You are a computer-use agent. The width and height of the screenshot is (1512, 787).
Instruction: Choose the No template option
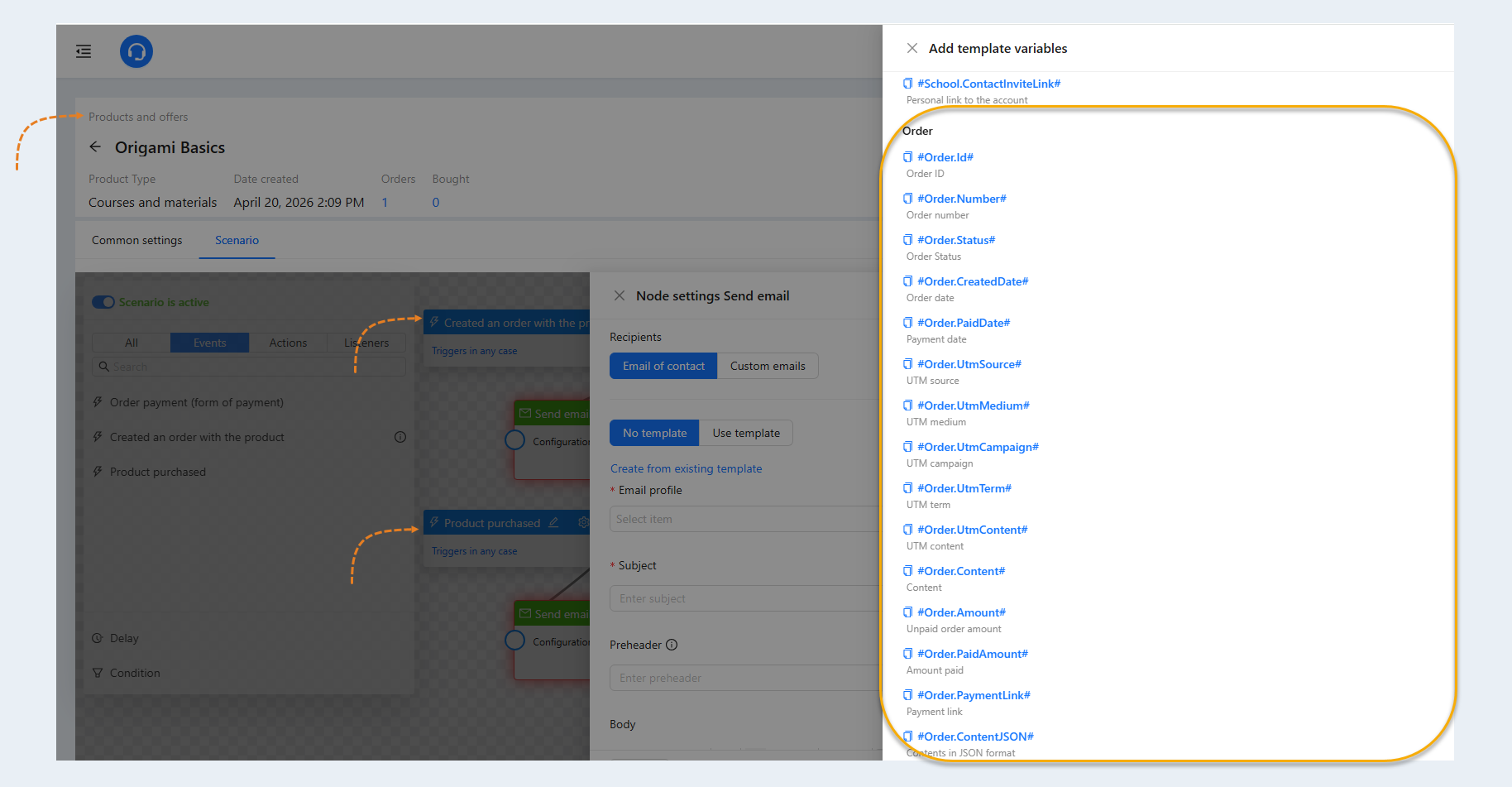[x=654, y=433]
